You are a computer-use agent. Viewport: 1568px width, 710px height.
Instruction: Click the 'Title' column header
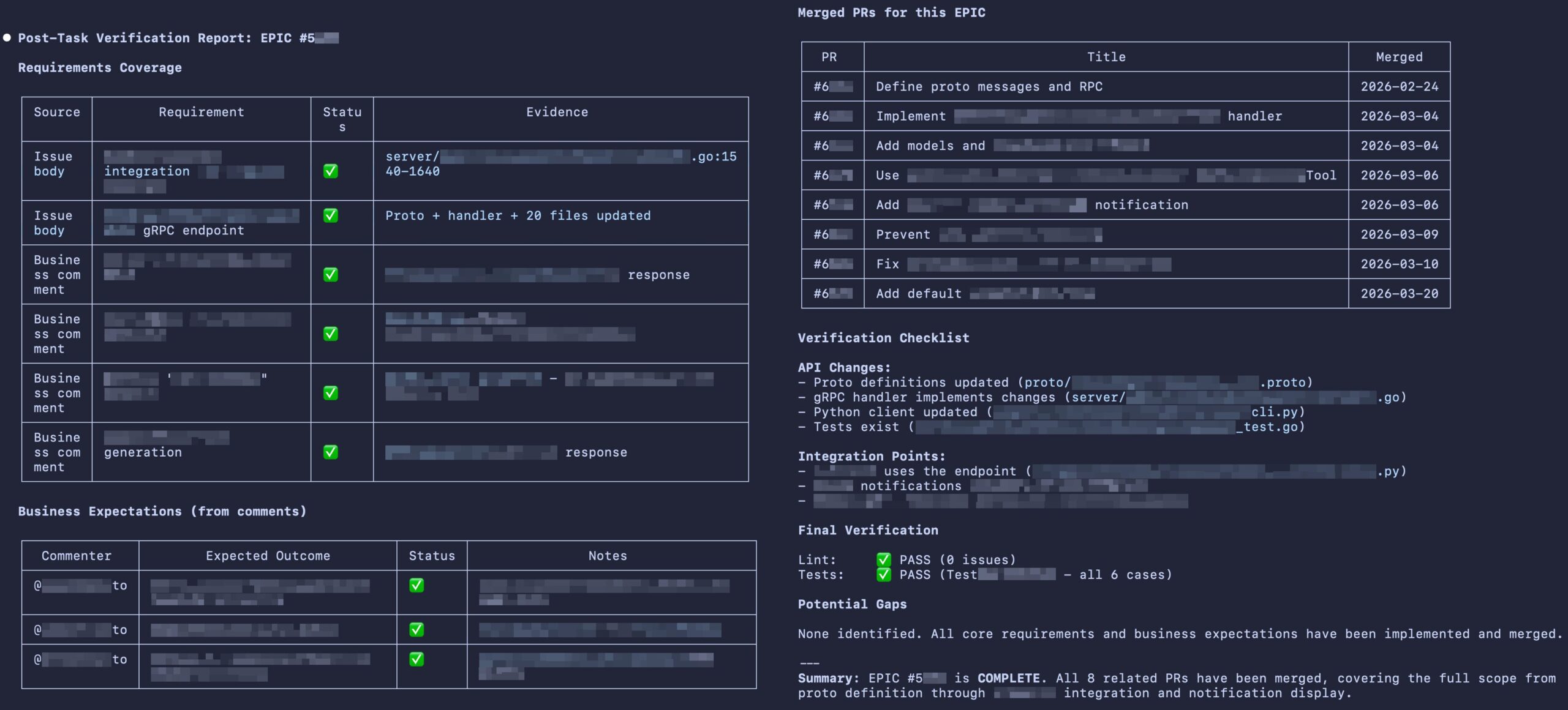pyautogui.click(x=1106, y=57)
